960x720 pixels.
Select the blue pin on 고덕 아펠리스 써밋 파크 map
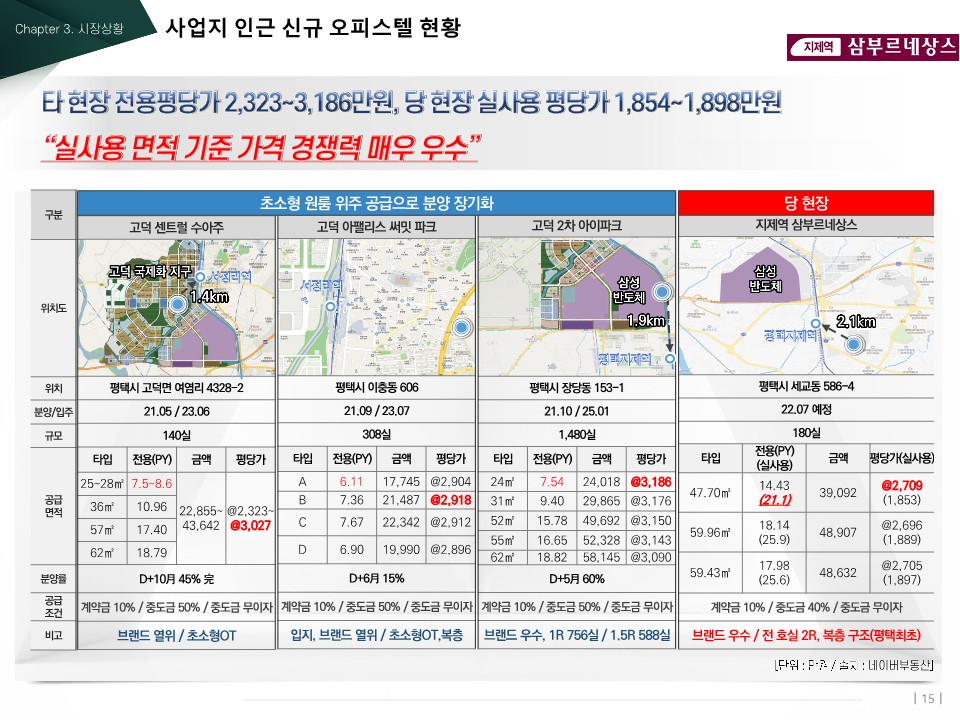pos(461,327)
